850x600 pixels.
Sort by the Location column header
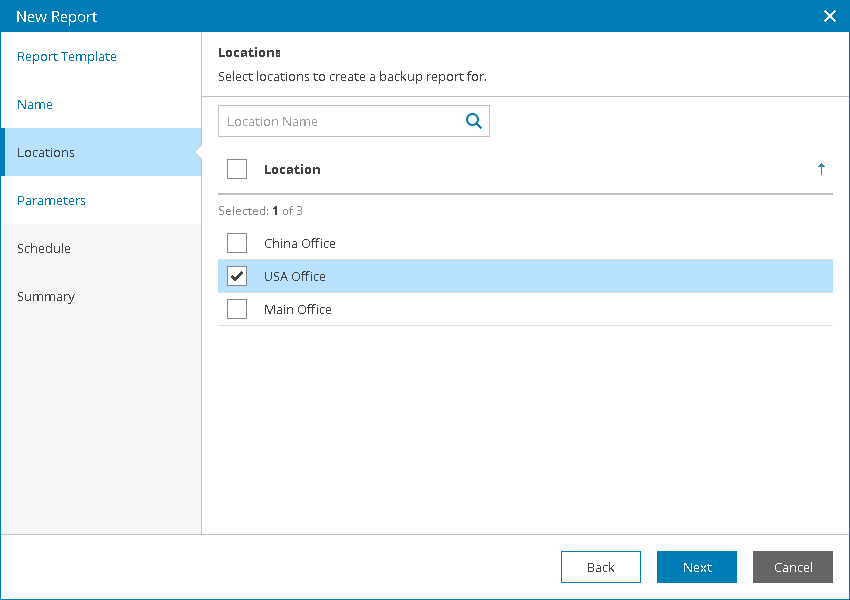[292, 169]
